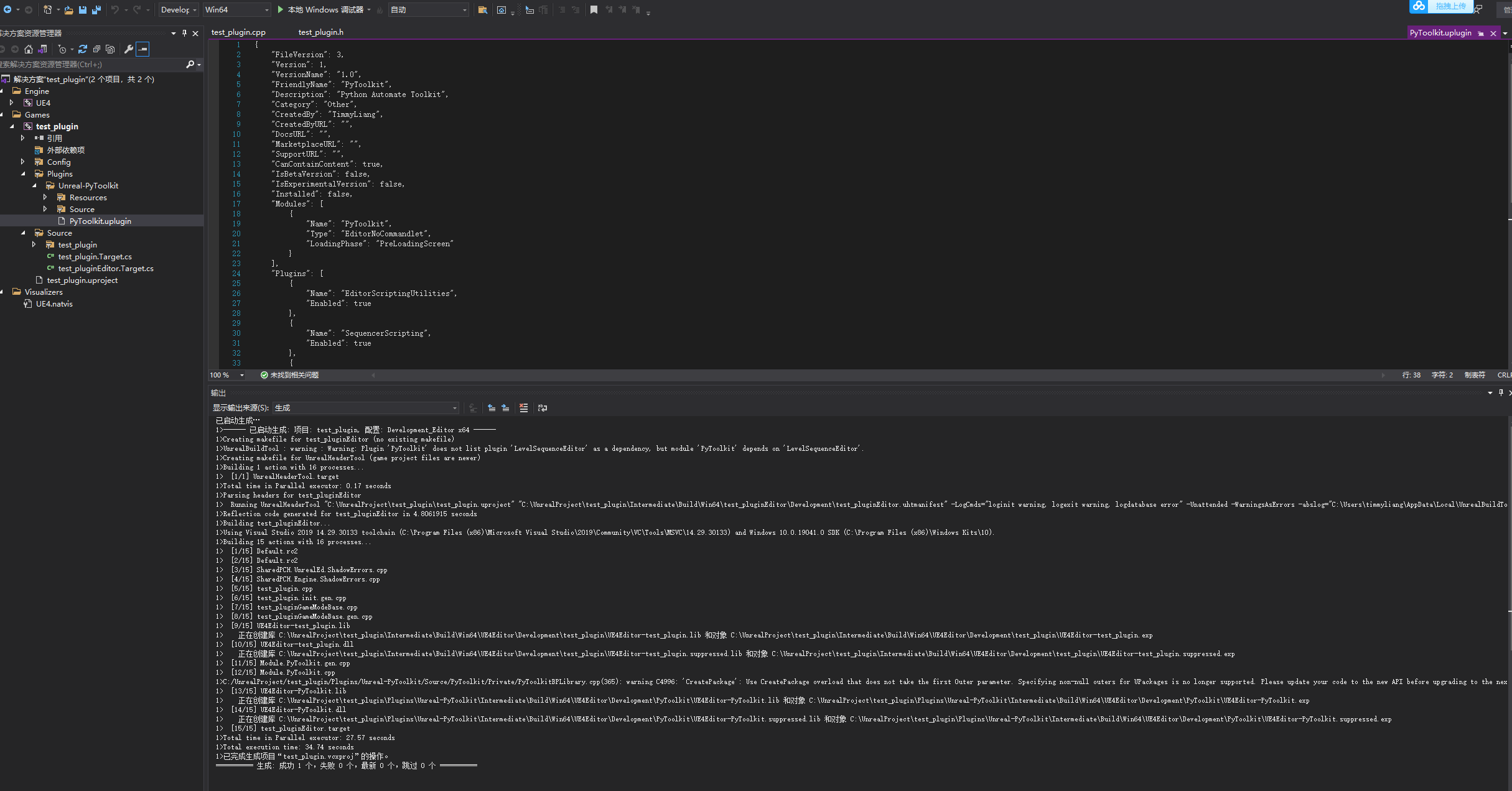Toggle word wrap in the Output window

point(543,408)
